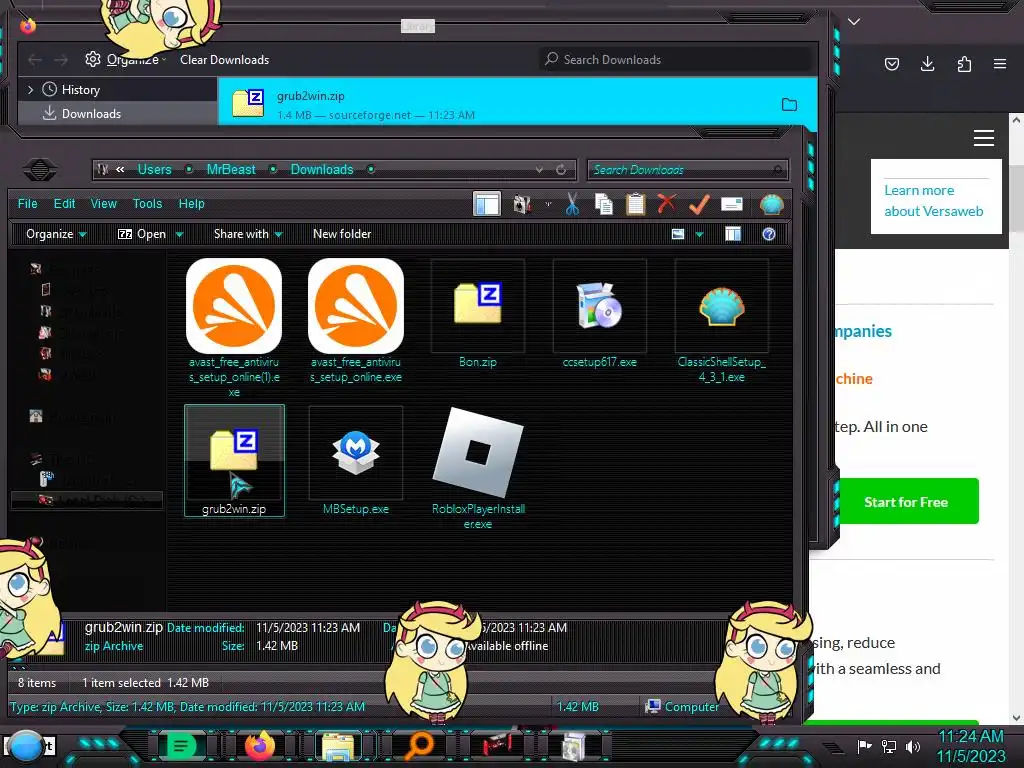The image size is (1024, 768).
Task: Open the green chat app on taskbar
Action: coord(182,746)
